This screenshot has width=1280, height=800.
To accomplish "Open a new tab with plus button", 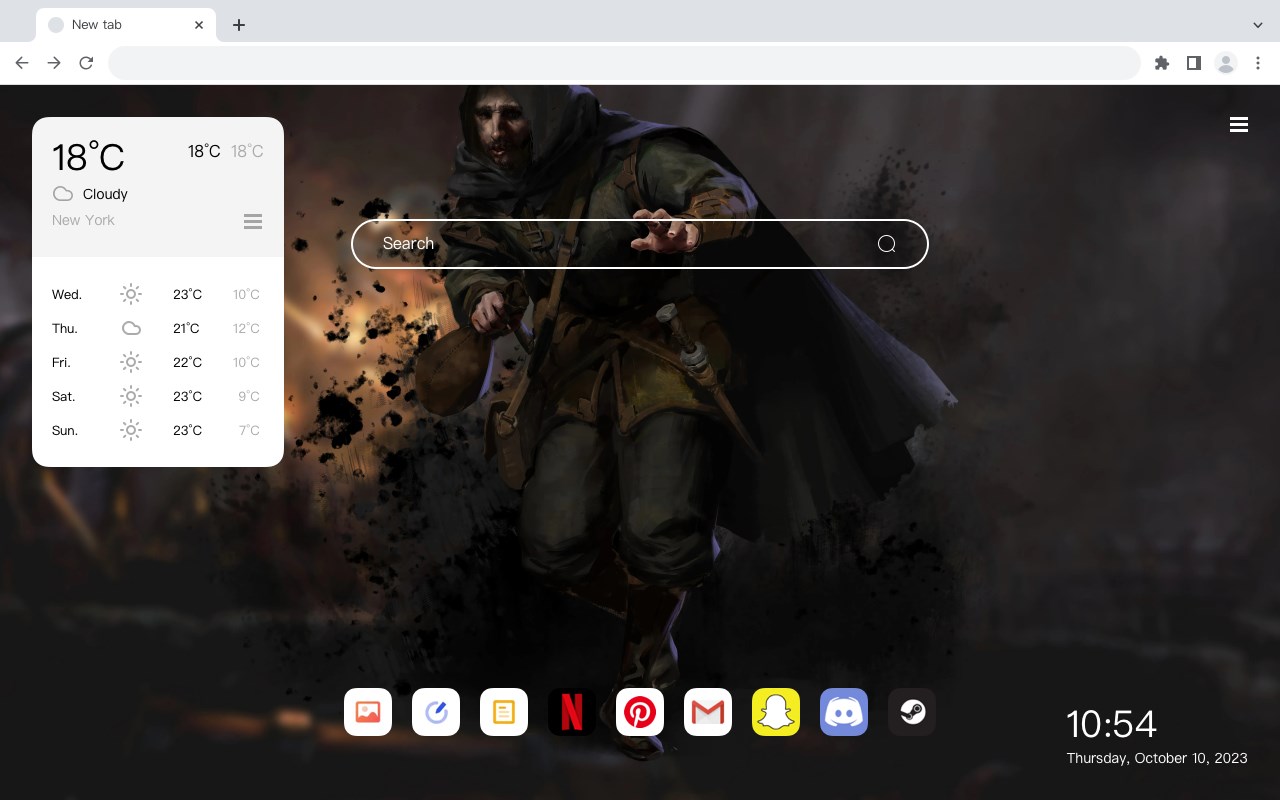I will [x=238, y=25].
